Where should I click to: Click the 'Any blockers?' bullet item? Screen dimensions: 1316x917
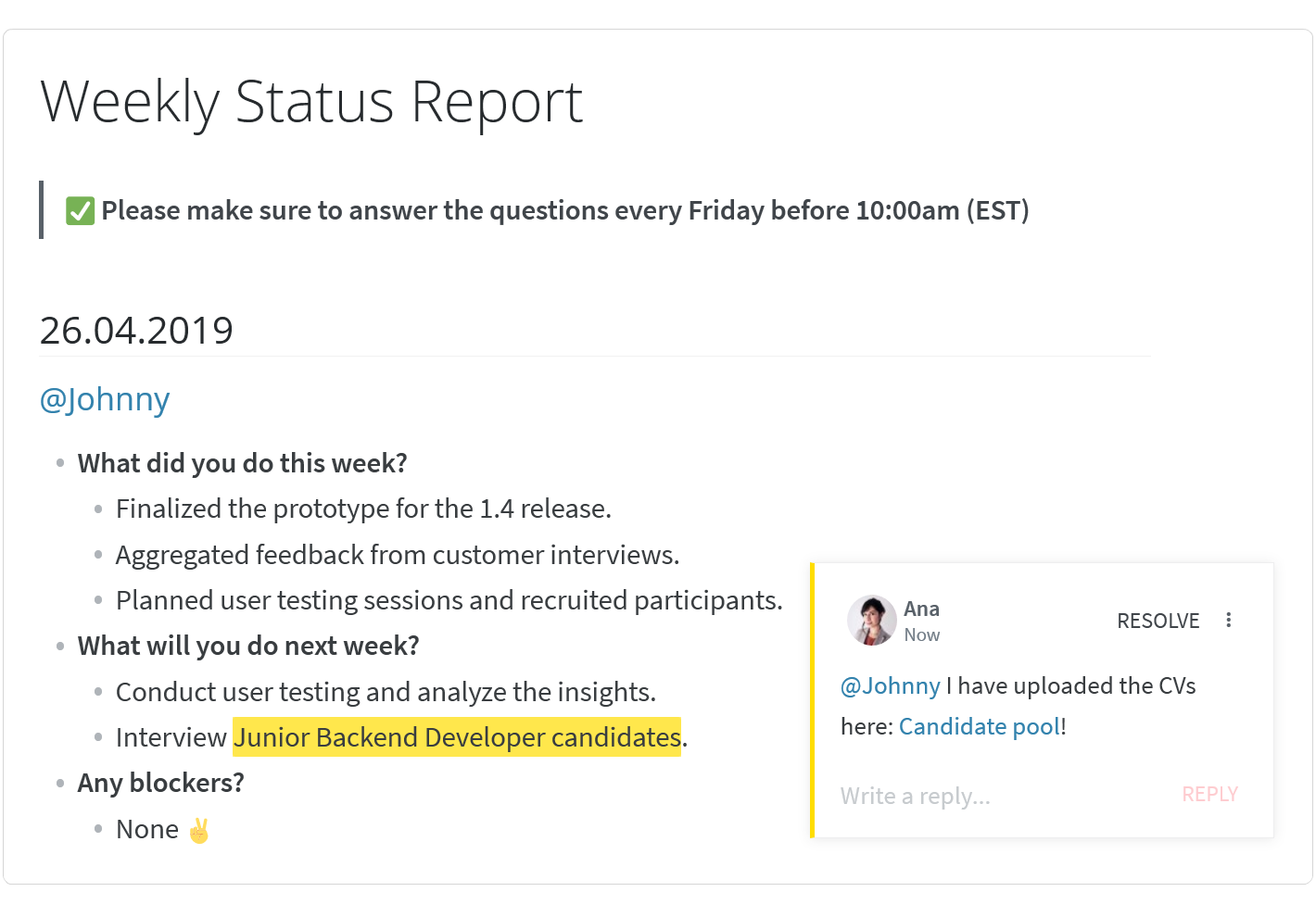tap(160, 783)
